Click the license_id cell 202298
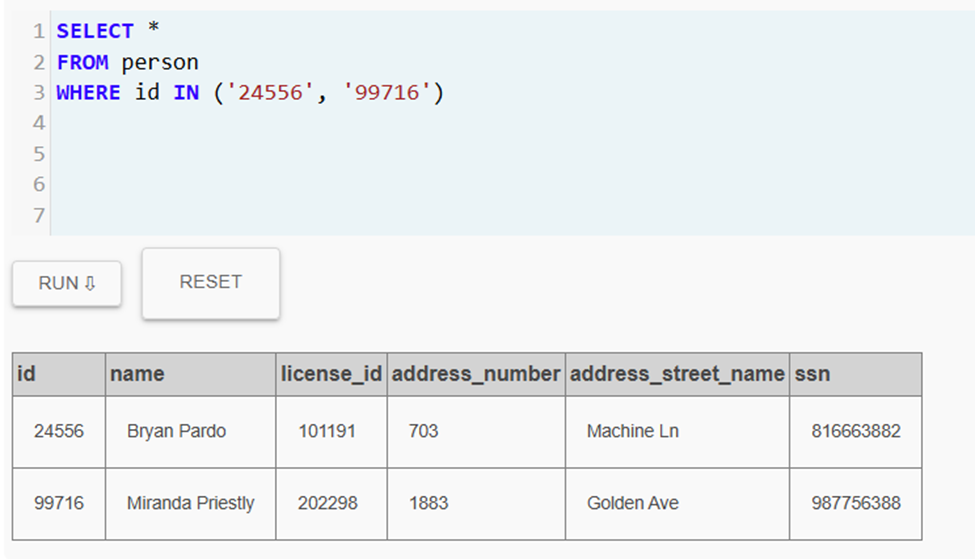This screenshot has height=559, width=975. [331, 504]
